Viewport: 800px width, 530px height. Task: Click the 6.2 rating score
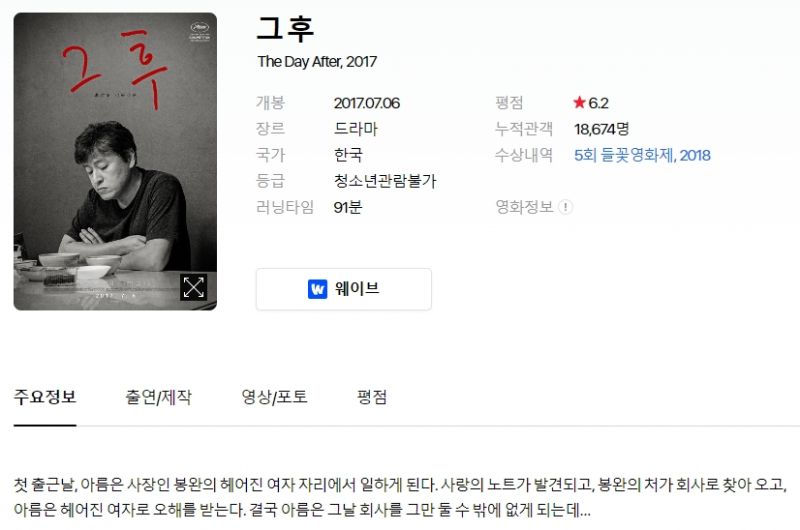pos(598,103)
